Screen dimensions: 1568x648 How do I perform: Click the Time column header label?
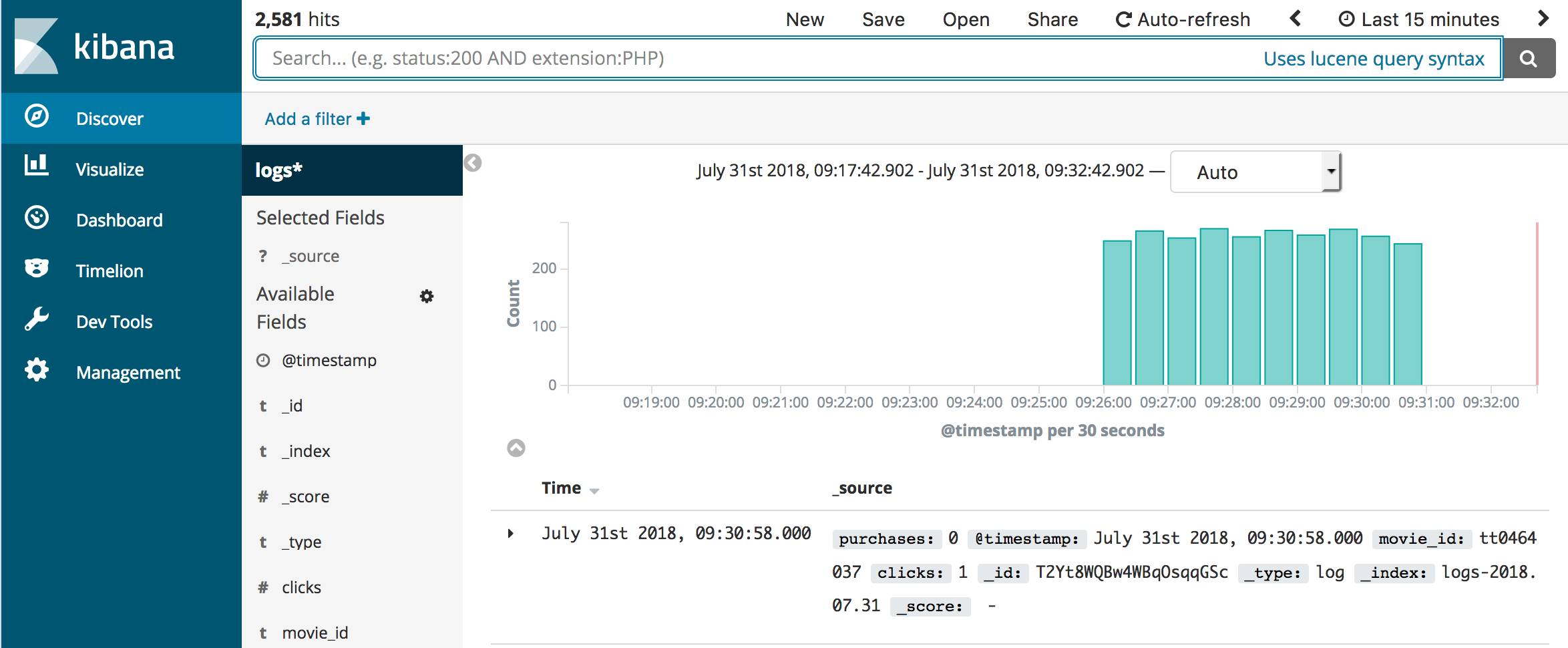(561, 488)
